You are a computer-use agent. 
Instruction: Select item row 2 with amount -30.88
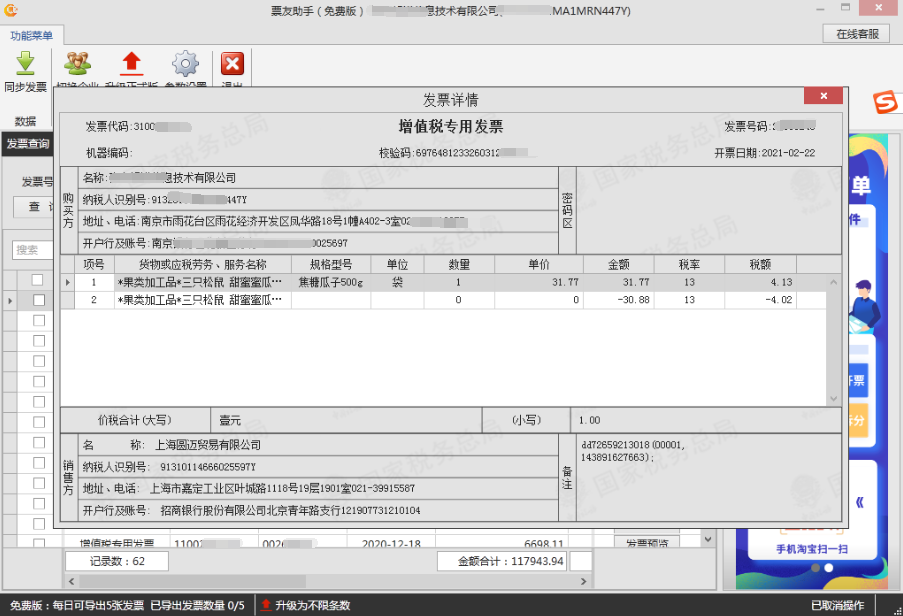(443, 300)
